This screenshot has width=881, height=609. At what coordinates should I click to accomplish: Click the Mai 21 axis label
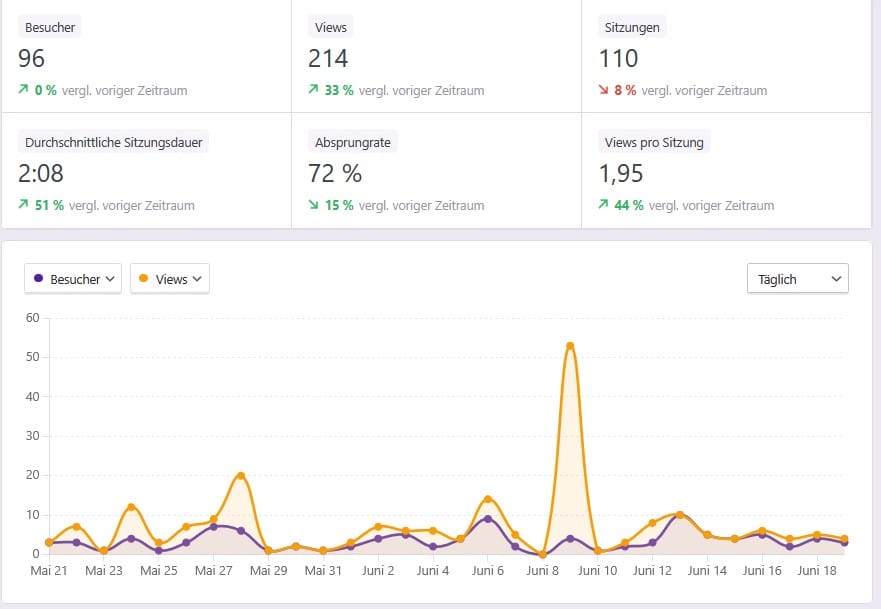tap(48, 571)
